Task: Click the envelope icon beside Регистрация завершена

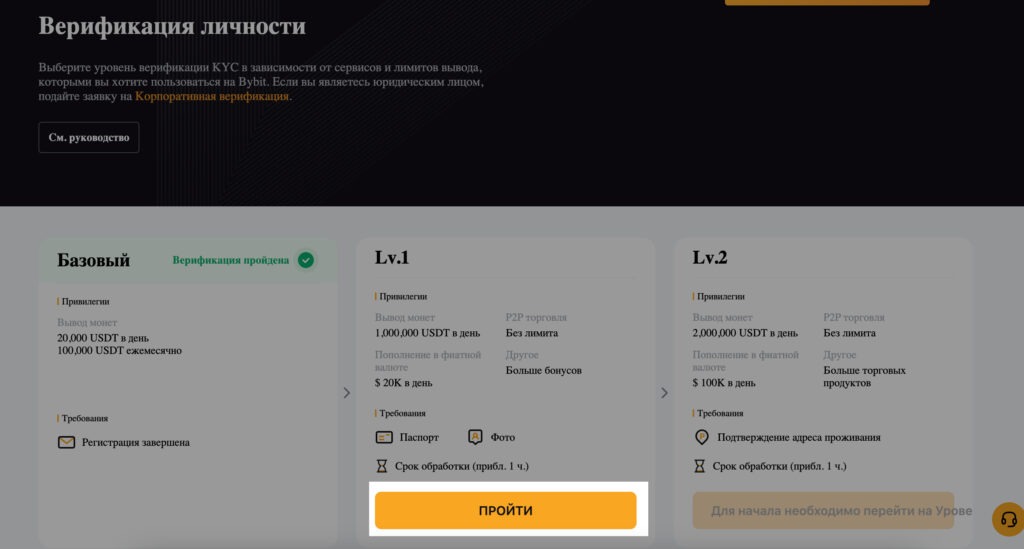Action: point(67,443)
